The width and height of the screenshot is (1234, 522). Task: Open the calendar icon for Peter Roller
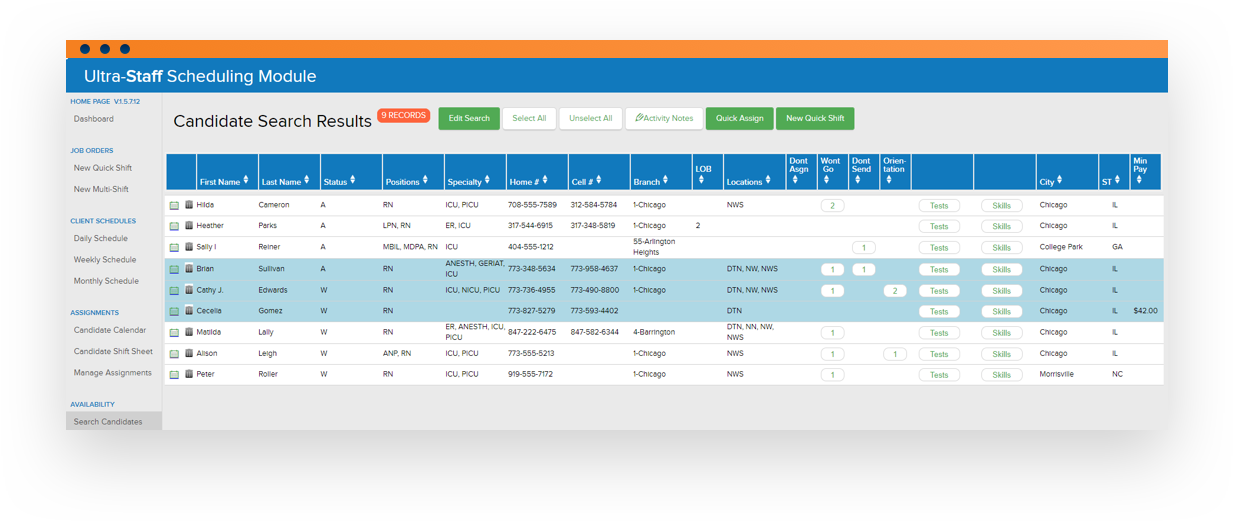click(174, 375)
